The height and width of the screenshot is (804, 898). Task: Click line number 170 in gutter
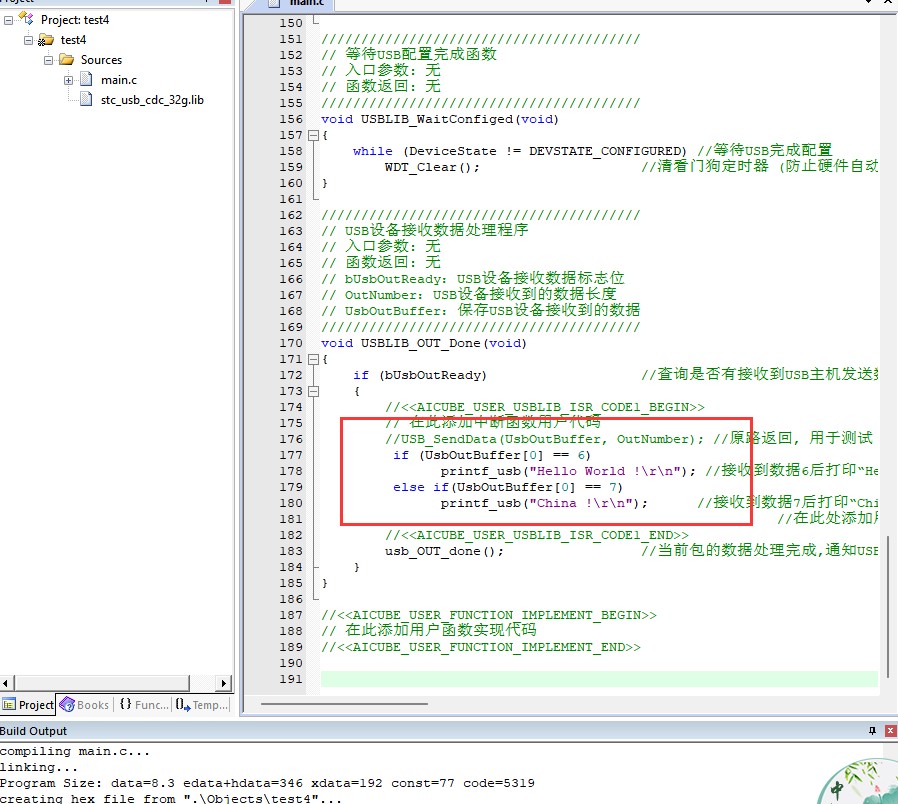point(291,343)
